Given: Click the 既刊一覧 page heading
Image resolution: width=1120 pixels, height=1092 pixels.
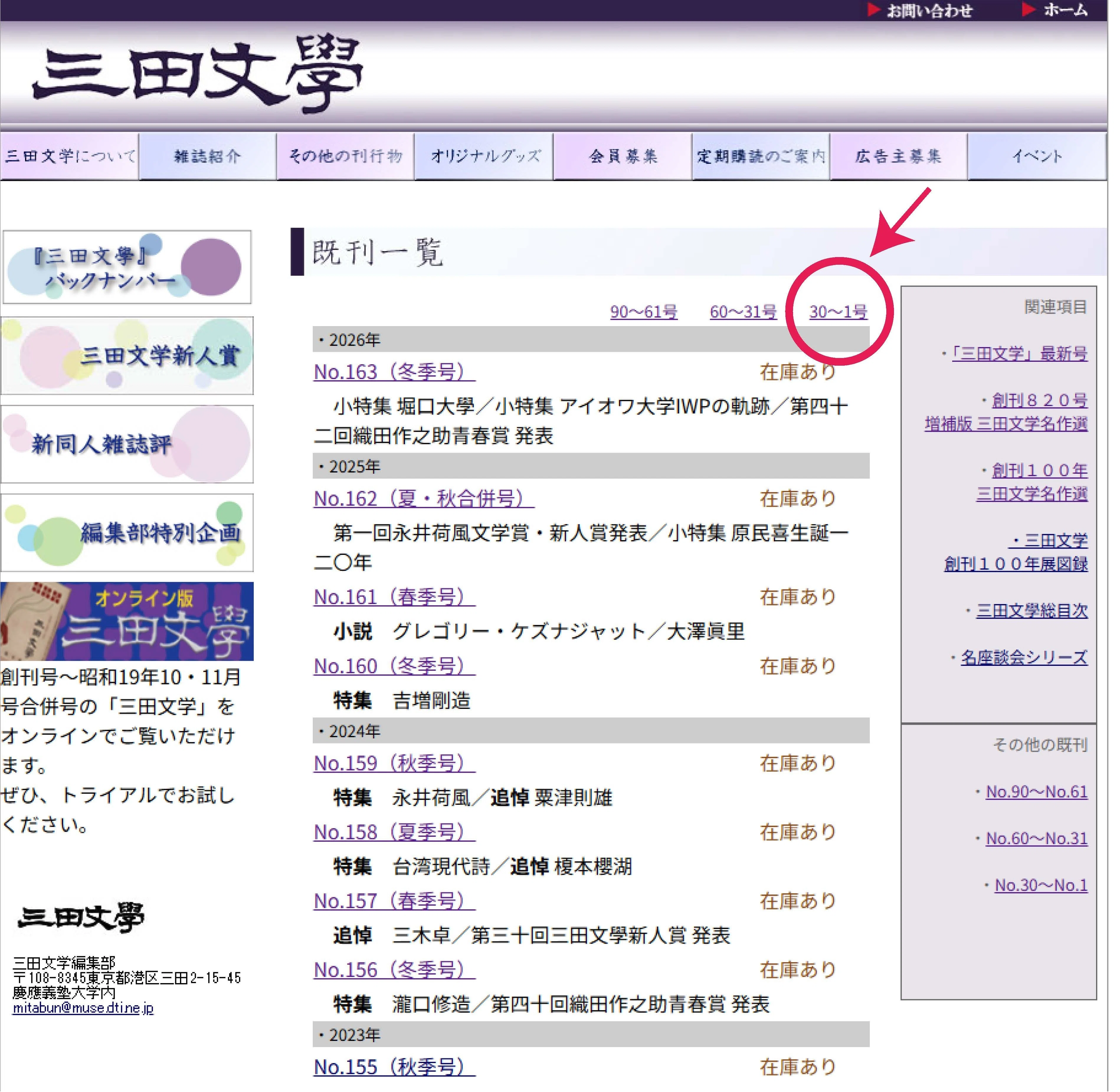Looking at the screenshot, I should pos(378,252).
